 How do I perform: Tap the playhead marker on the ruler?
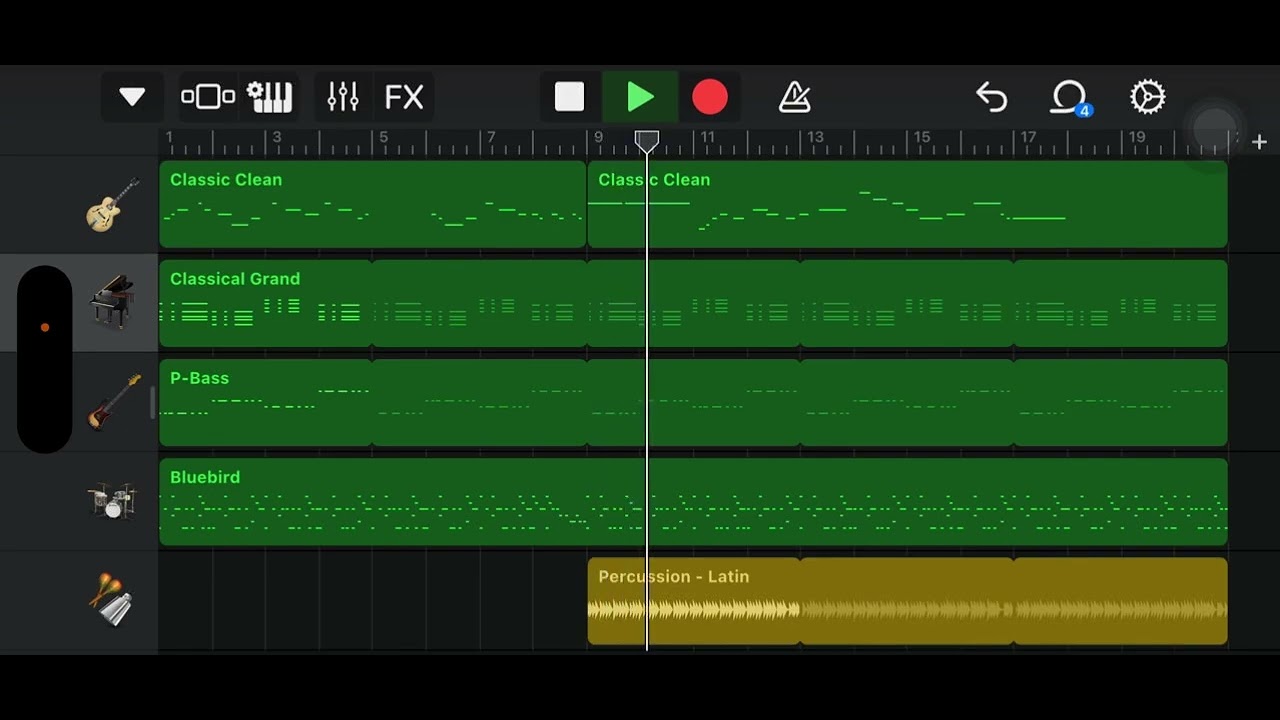647,142
